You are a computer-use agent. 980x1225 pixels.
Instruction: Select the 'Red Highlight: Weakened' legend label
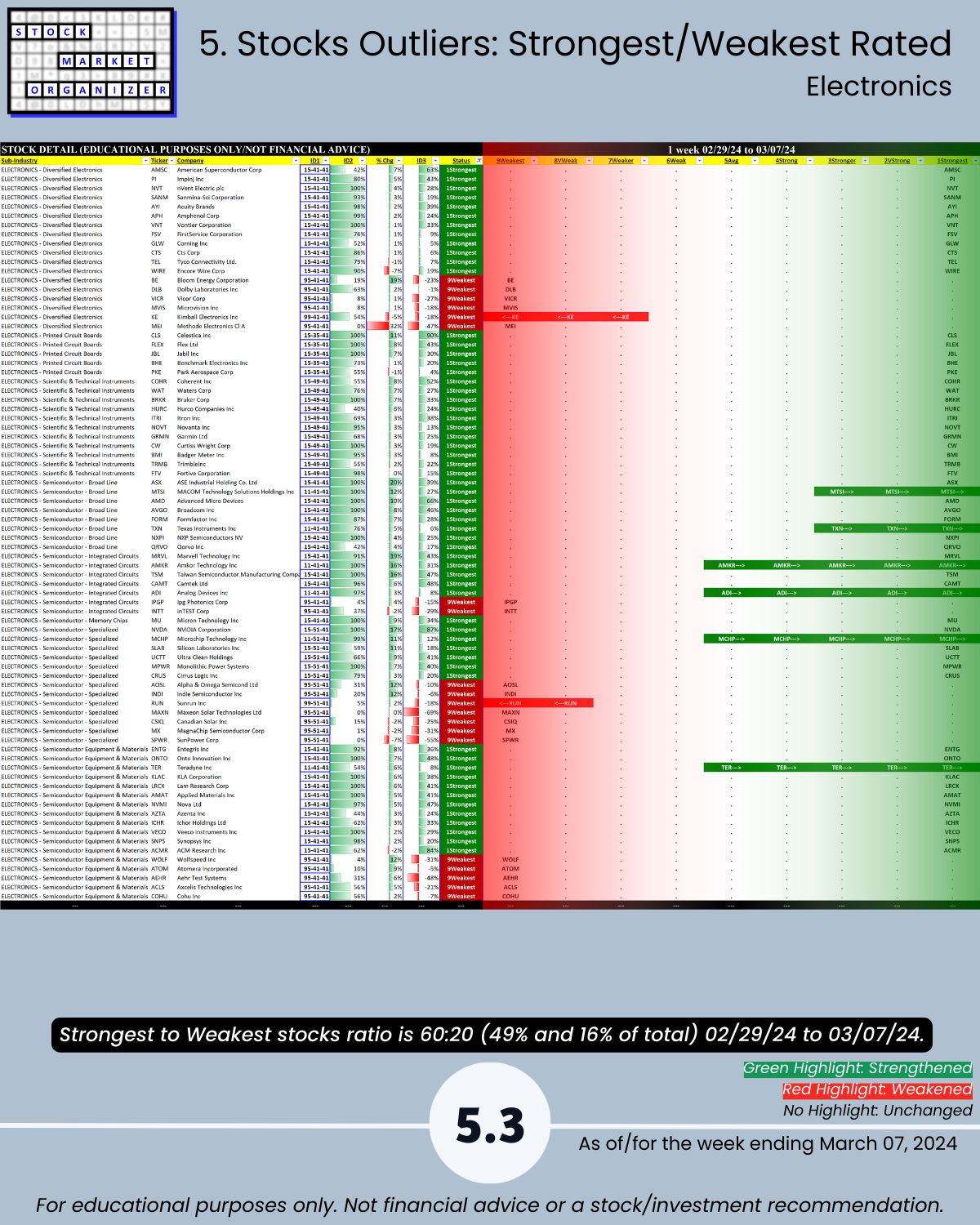877,1089
